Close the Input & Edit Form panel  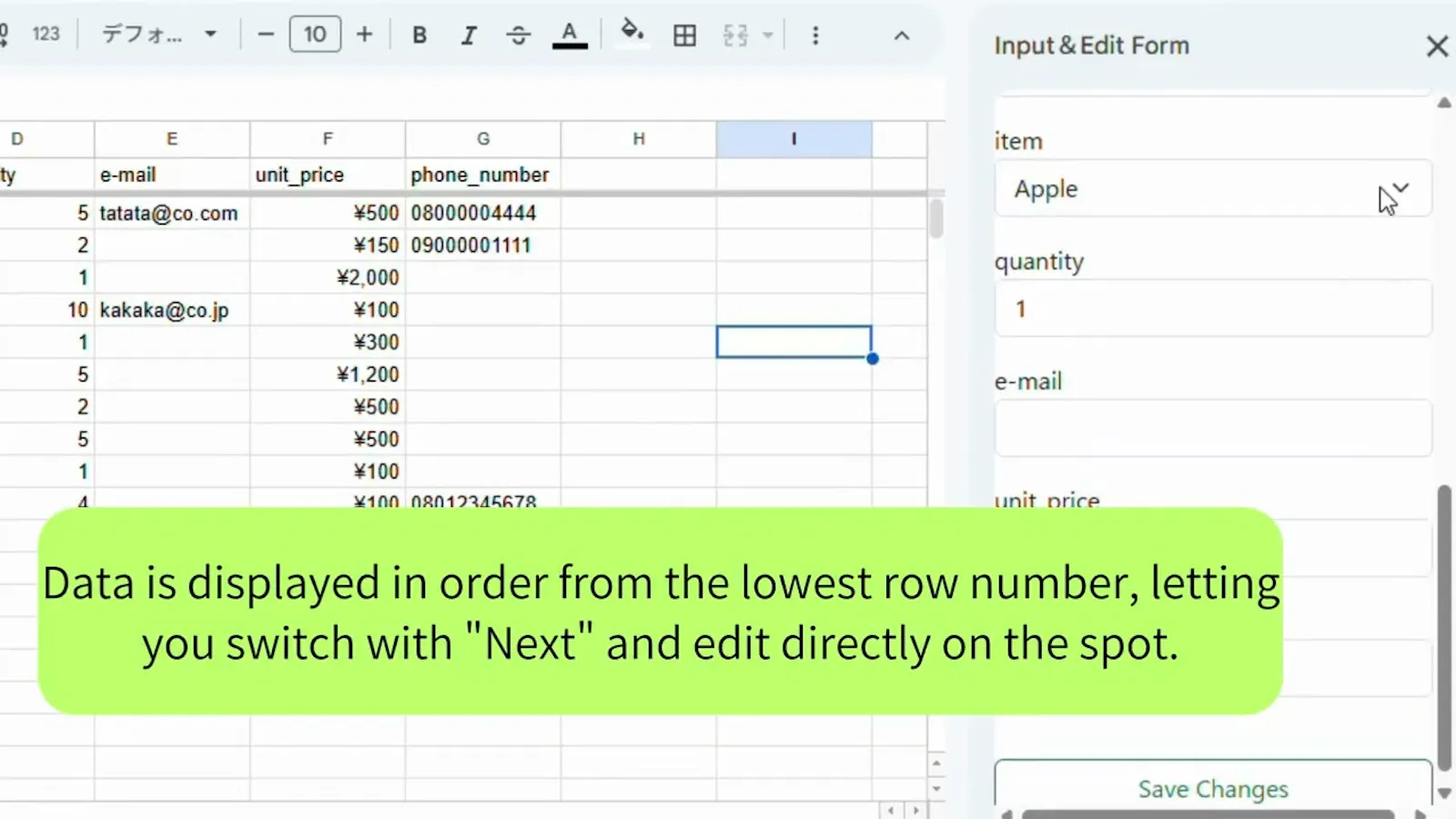1437,45
